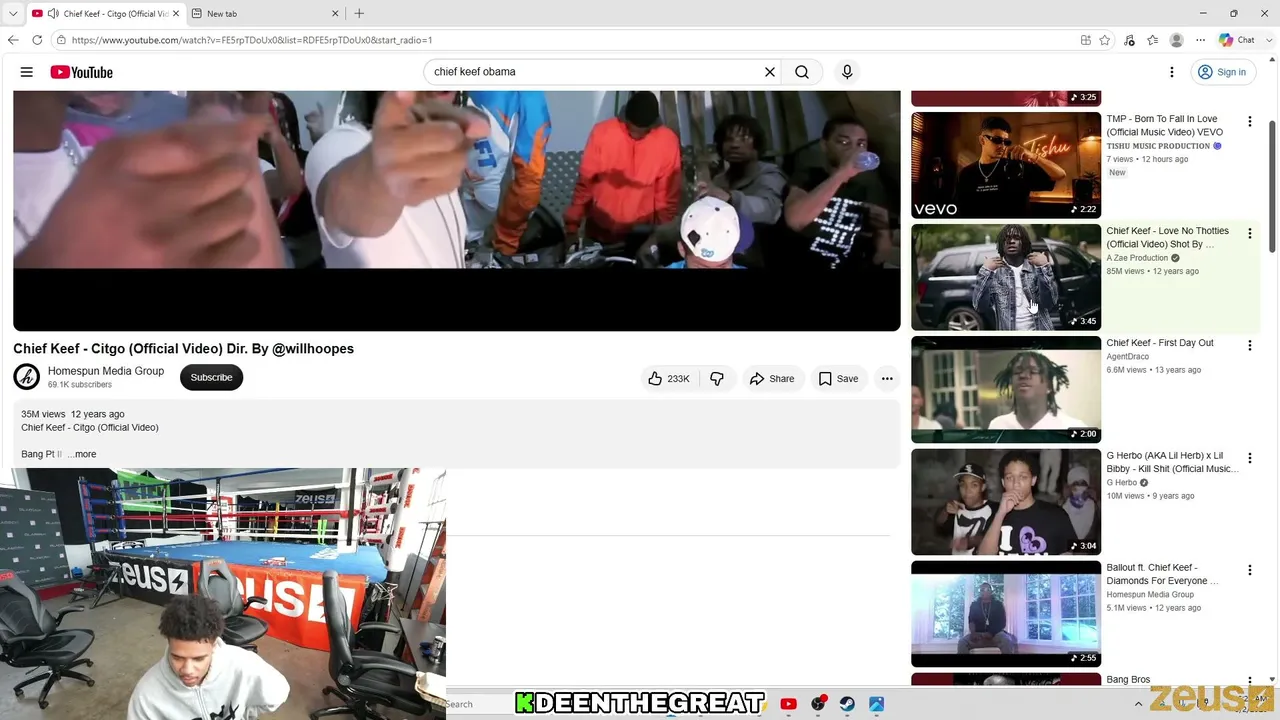Viewport: 1280px width, 720px height.
Task: Click the magnifying glass search button
Action: (802, 72)
